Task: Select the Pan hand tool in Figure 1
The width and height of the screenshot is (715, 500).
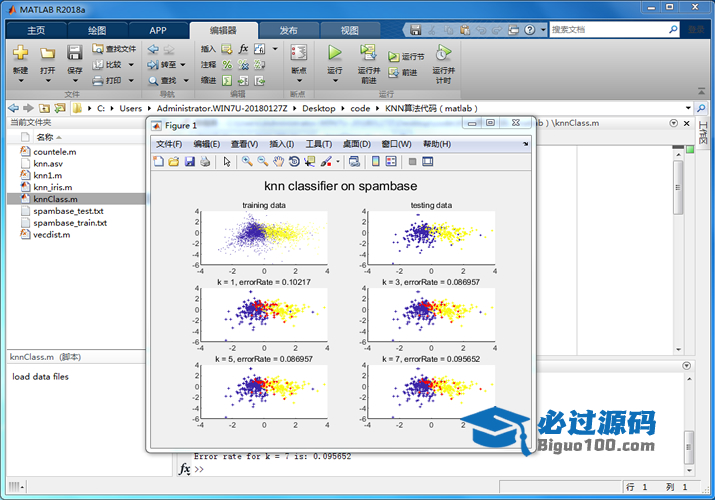Action: pos(278,161)
